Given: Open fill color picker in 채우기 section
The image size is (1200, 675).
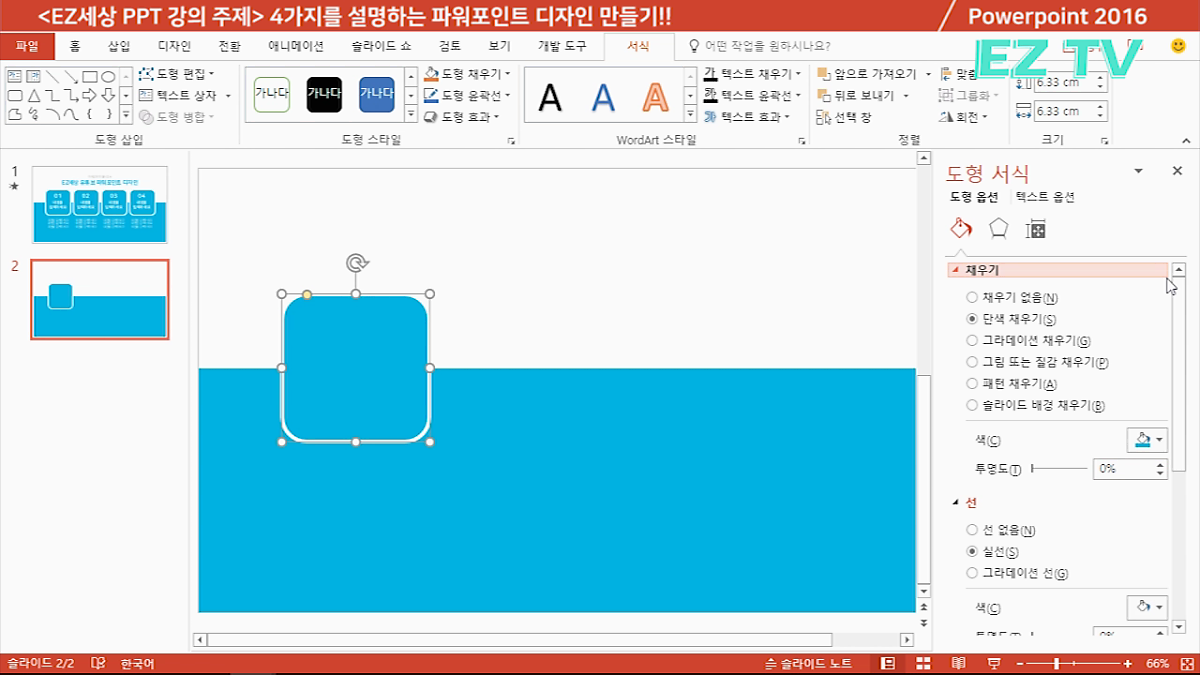Looking at the screenshot, I should coord(1147,439).
